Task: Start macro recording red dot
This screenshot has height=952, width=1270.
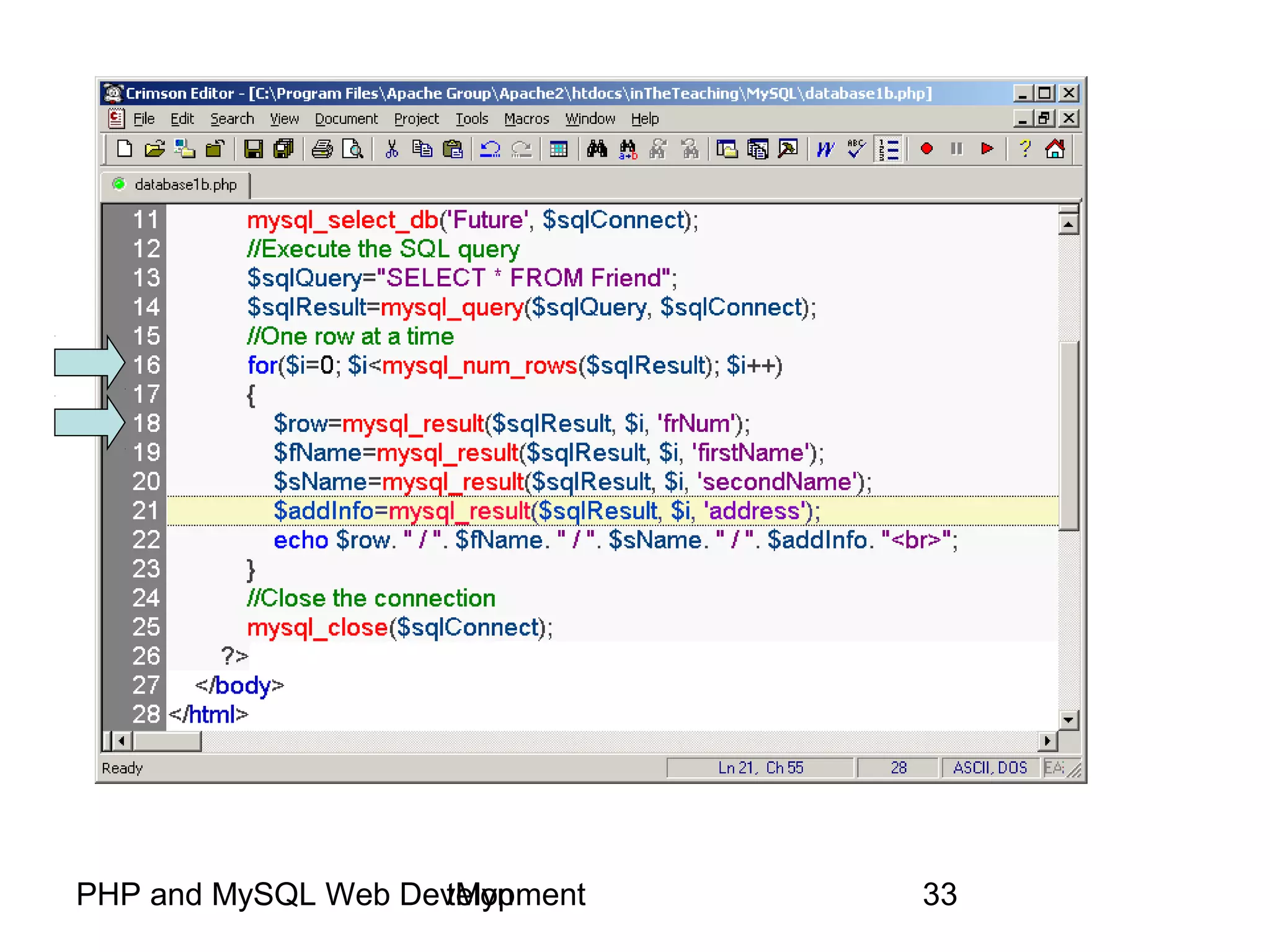Action: coord(926,149)
